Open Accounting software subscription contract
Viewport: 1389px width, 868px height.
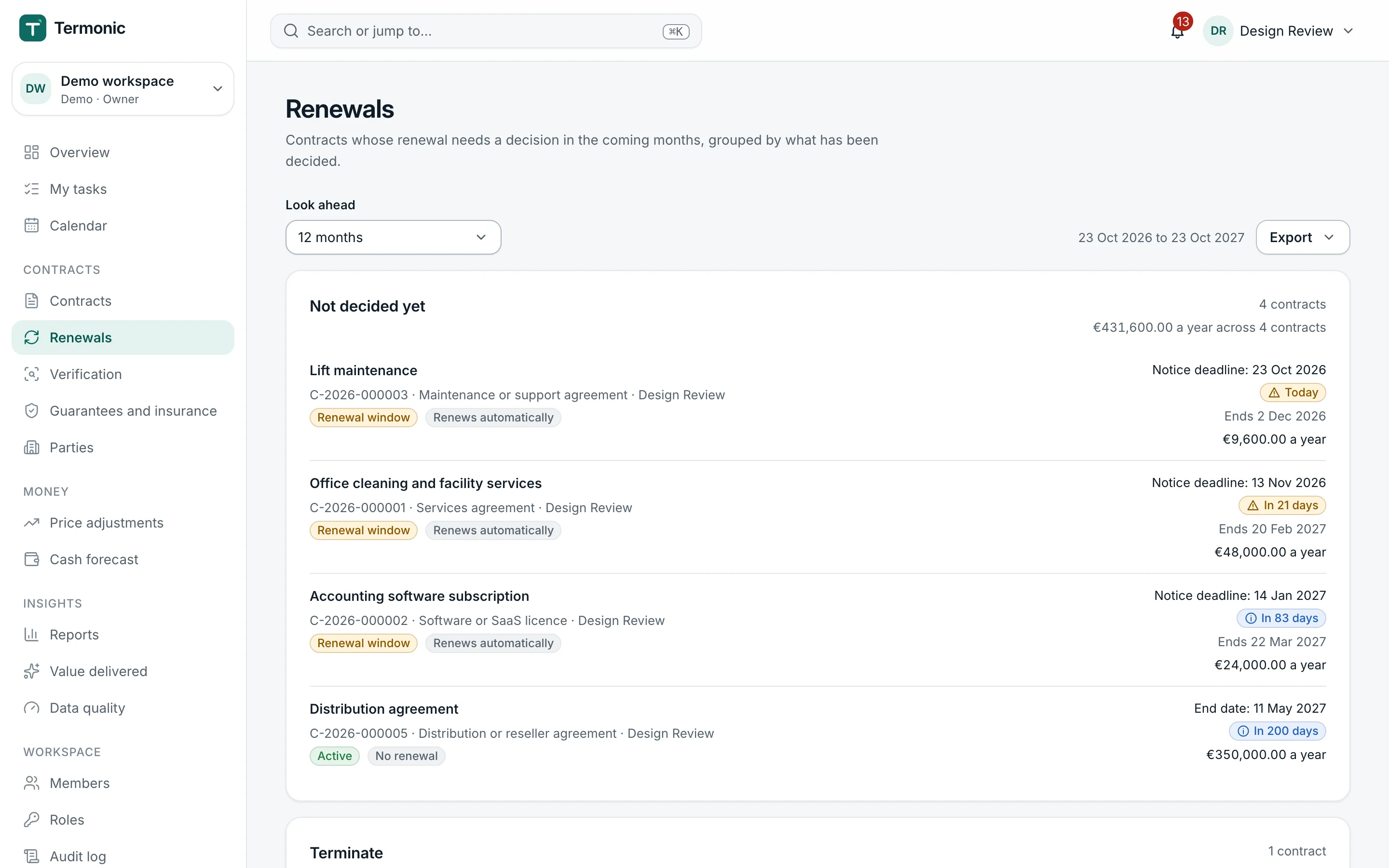pyautogui.click(x=419, y=597)
